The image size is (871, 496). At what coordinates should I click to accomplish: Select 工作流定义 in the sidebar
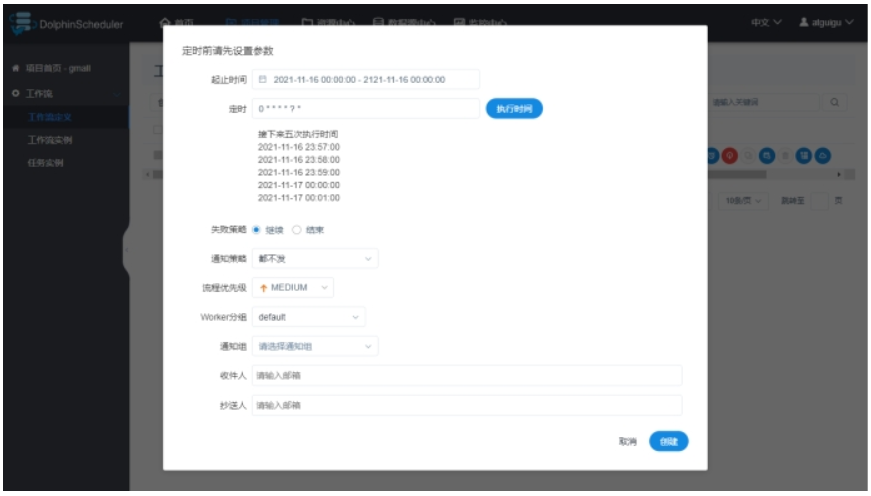[x=49, y=117]
